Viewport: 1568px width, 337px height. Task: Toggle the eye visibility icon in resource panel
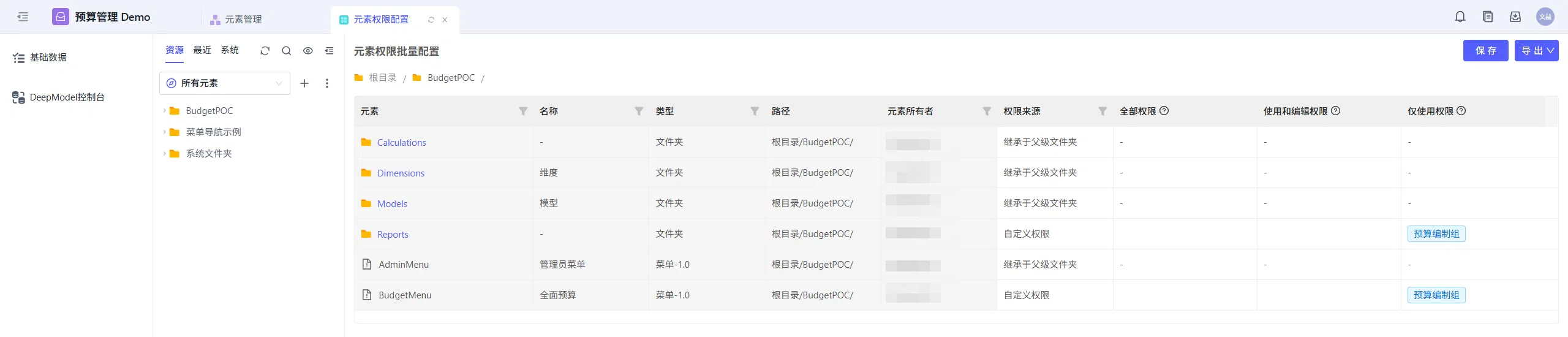pos(308,51)
